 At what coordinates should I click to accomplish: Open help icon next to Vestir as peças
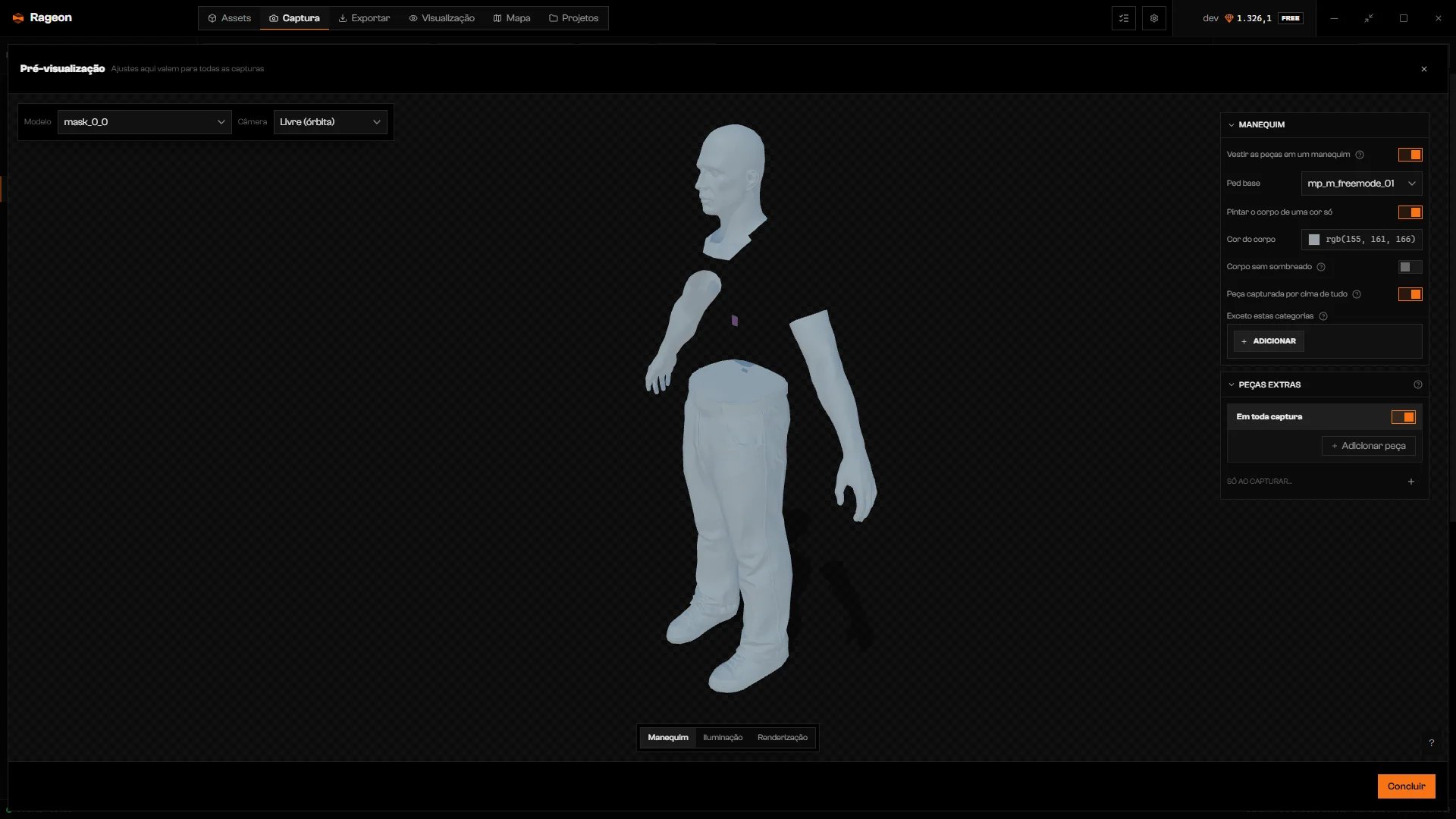click(x=1360, y=155)
